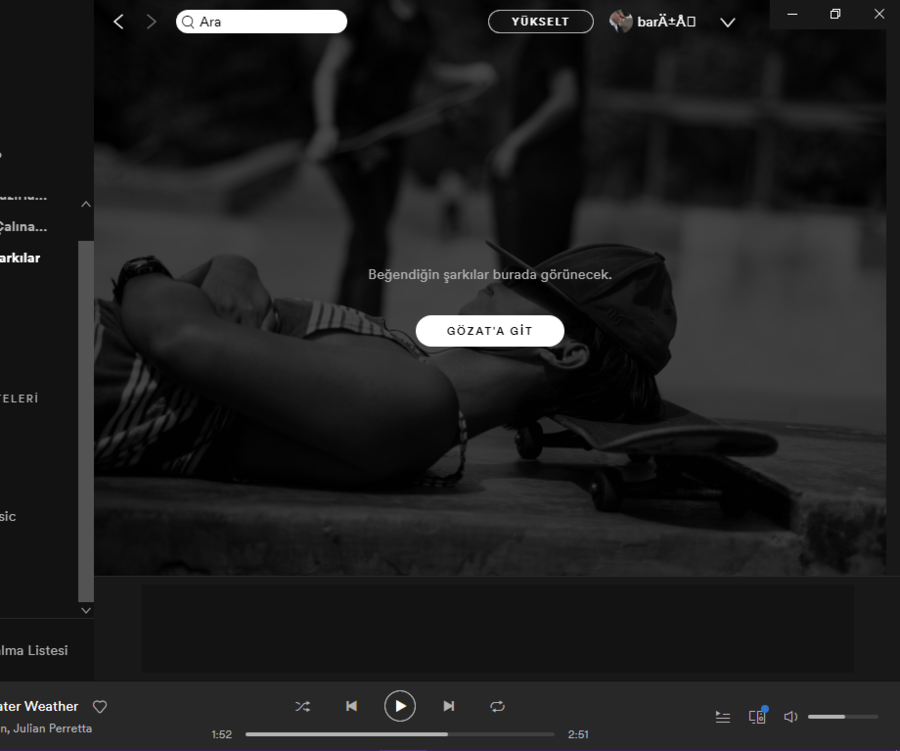Enable repeat mode
This screenshot has width=900, height=751.
497,706
